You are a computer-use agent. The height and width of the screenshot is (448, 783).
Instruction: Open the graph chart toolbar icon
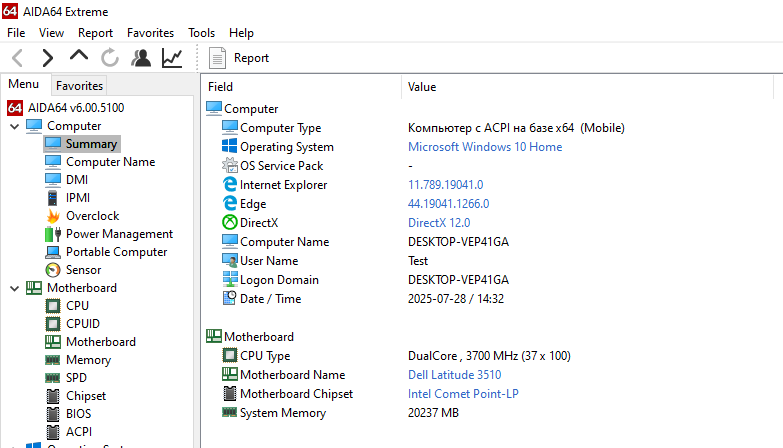pos(172,58)
